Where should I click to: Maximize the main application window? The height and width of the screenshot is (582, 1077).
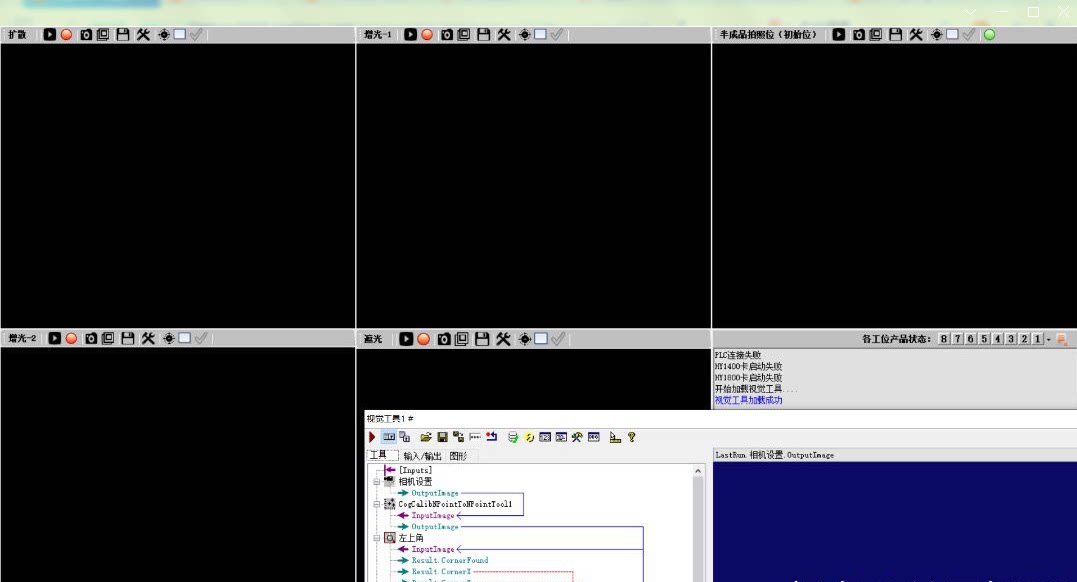(x=1033, y=12)
